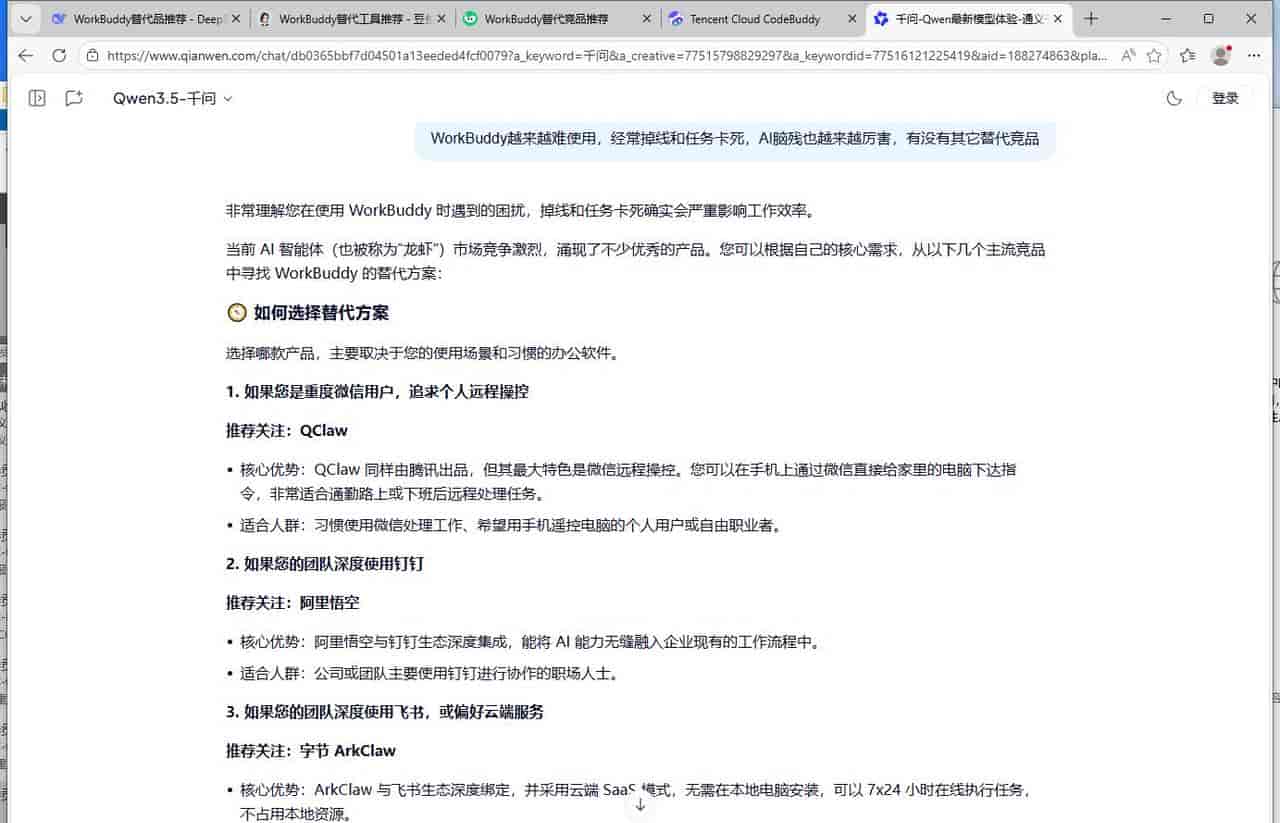Viewport: 1280px width, 823px height.
Task: Click the bullet 核心优势：ArkClaw 与飞书生态深度绑定
Action: tap(635, 801)
